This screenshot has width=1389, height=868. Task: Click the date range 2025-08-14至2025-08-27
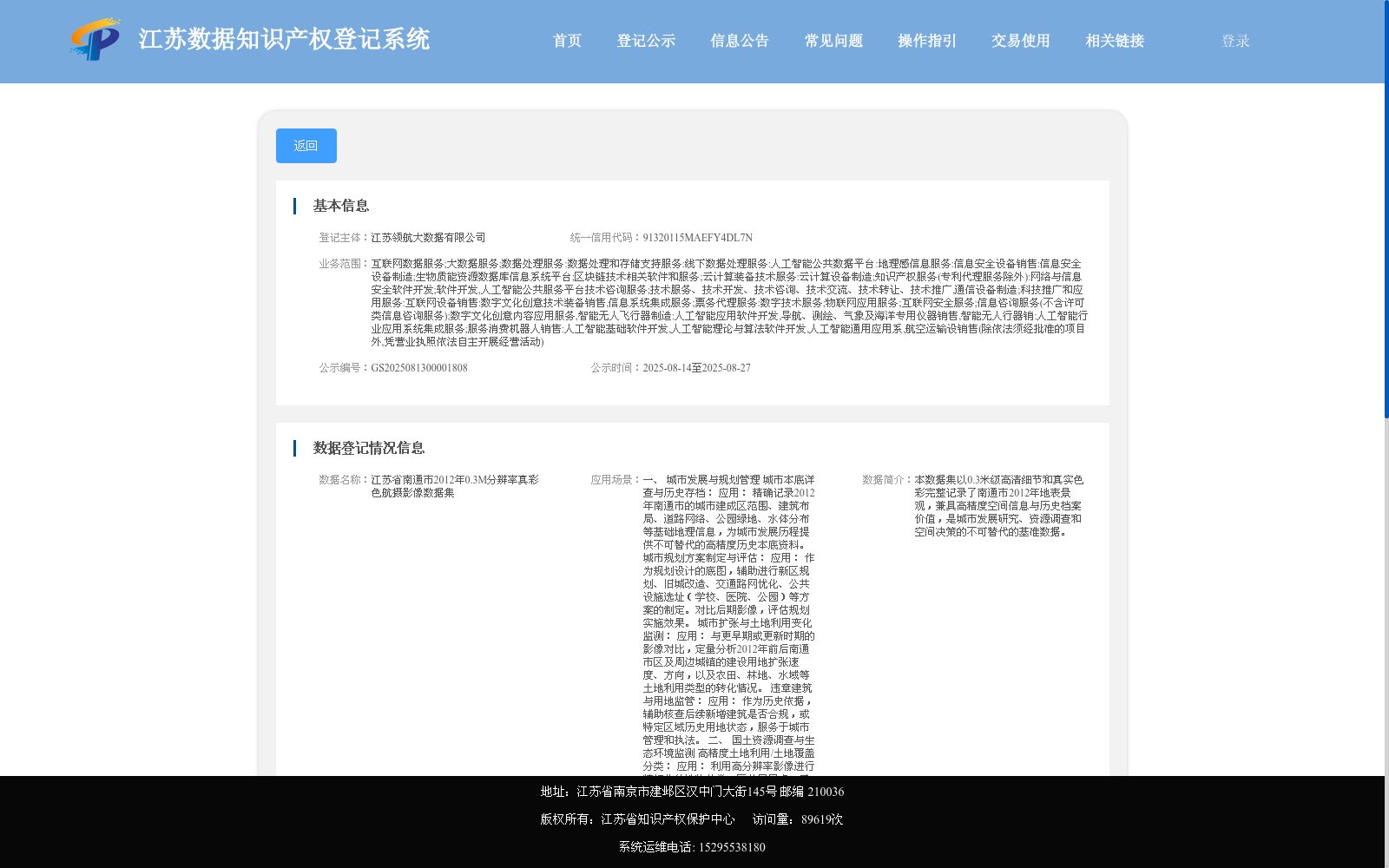click(697, 368)
